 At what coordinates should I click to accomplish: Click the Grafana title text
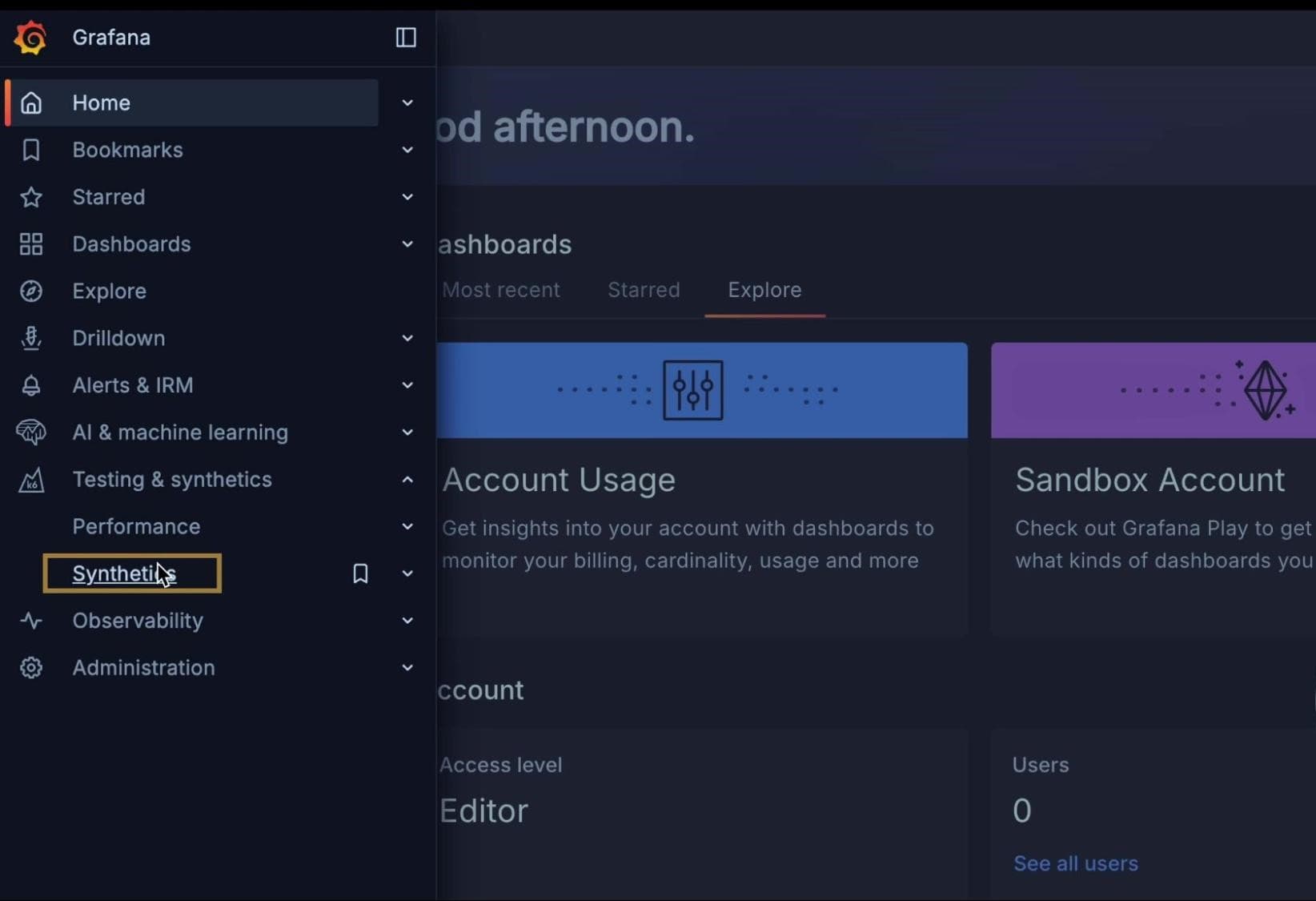tap(111, 38)
